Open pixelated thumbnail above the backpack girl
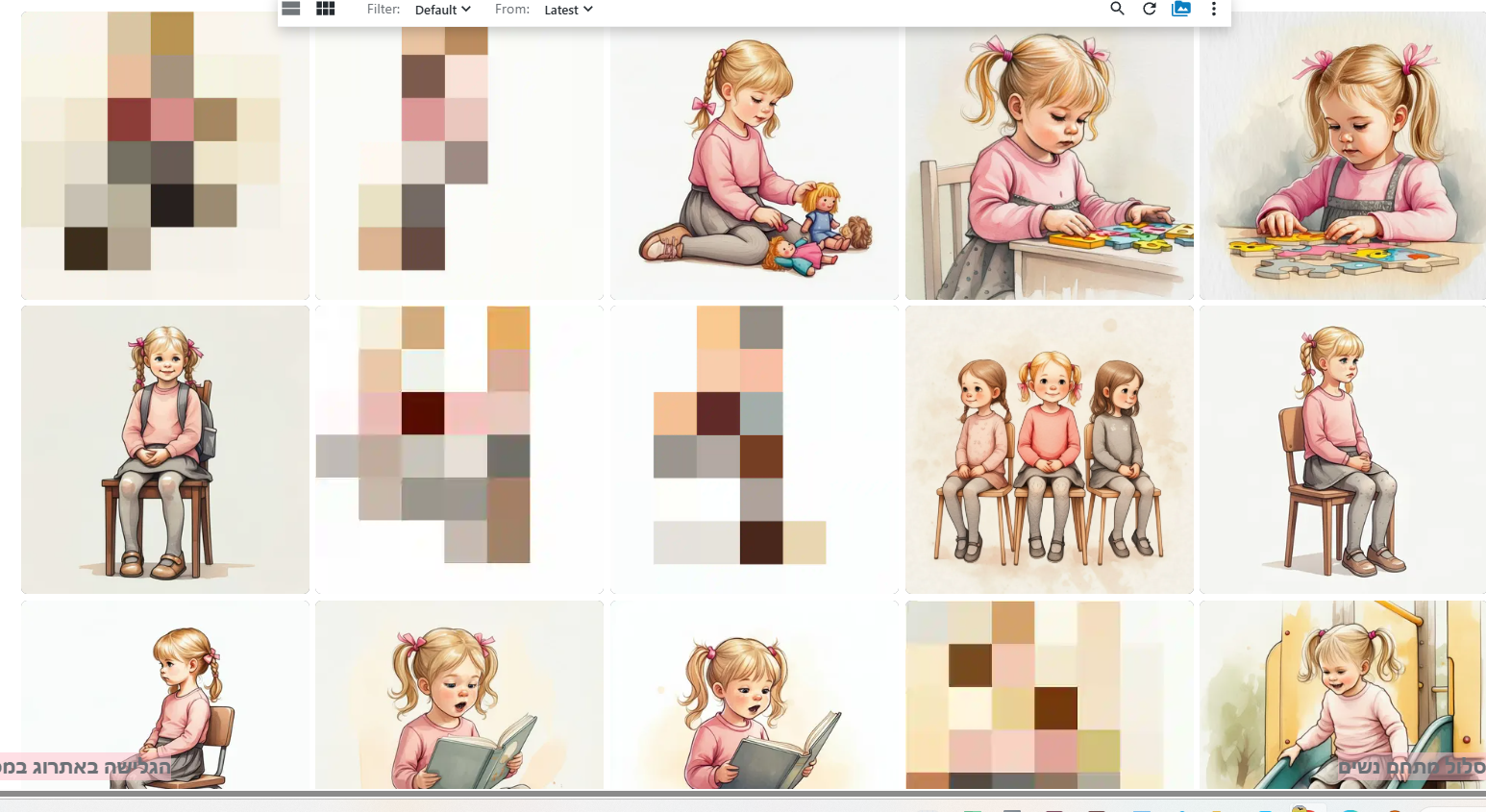The height and width of the screenshot is (812, 1486). 165,156
